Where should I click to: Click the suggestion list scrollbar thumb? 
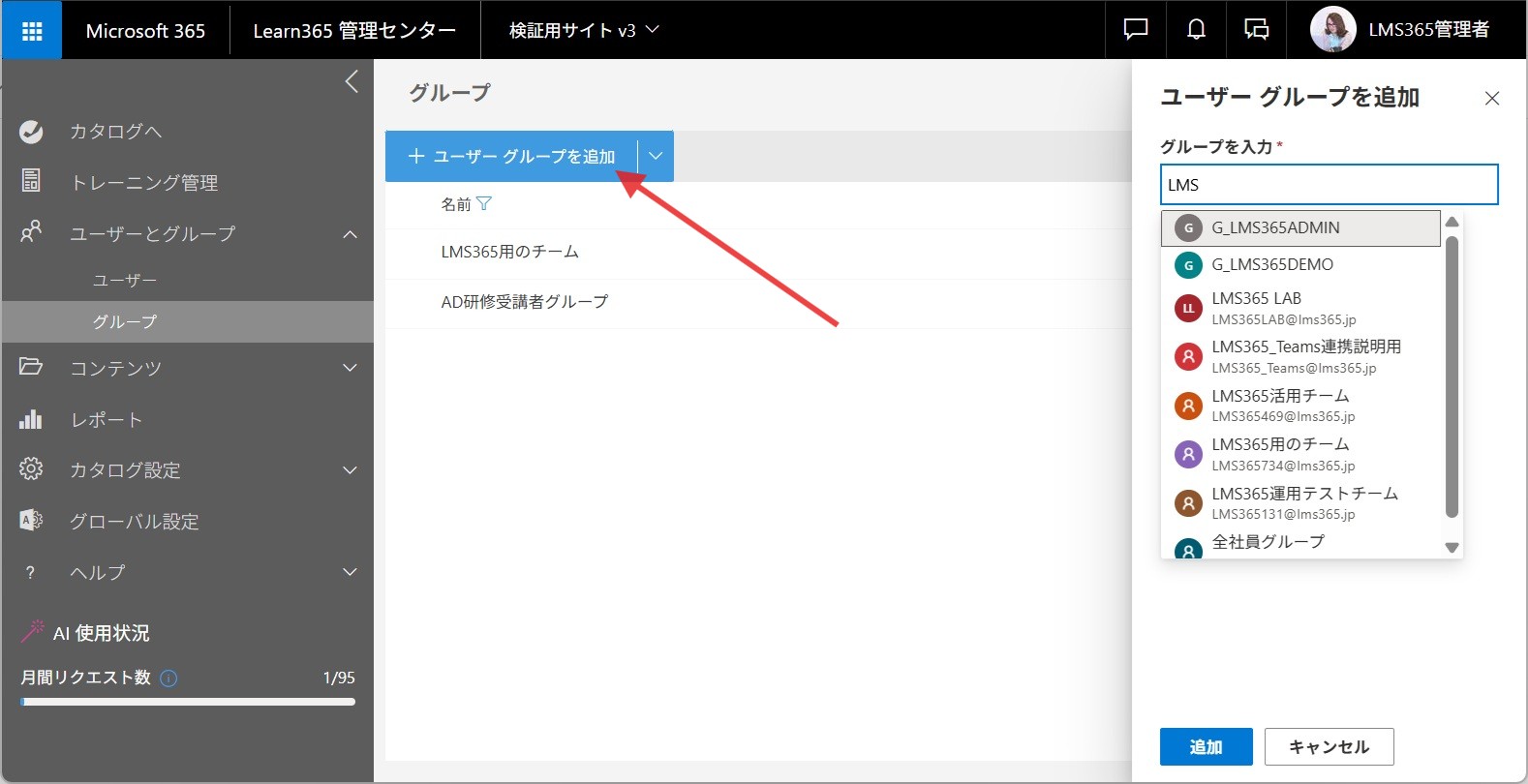point(1452,377)
